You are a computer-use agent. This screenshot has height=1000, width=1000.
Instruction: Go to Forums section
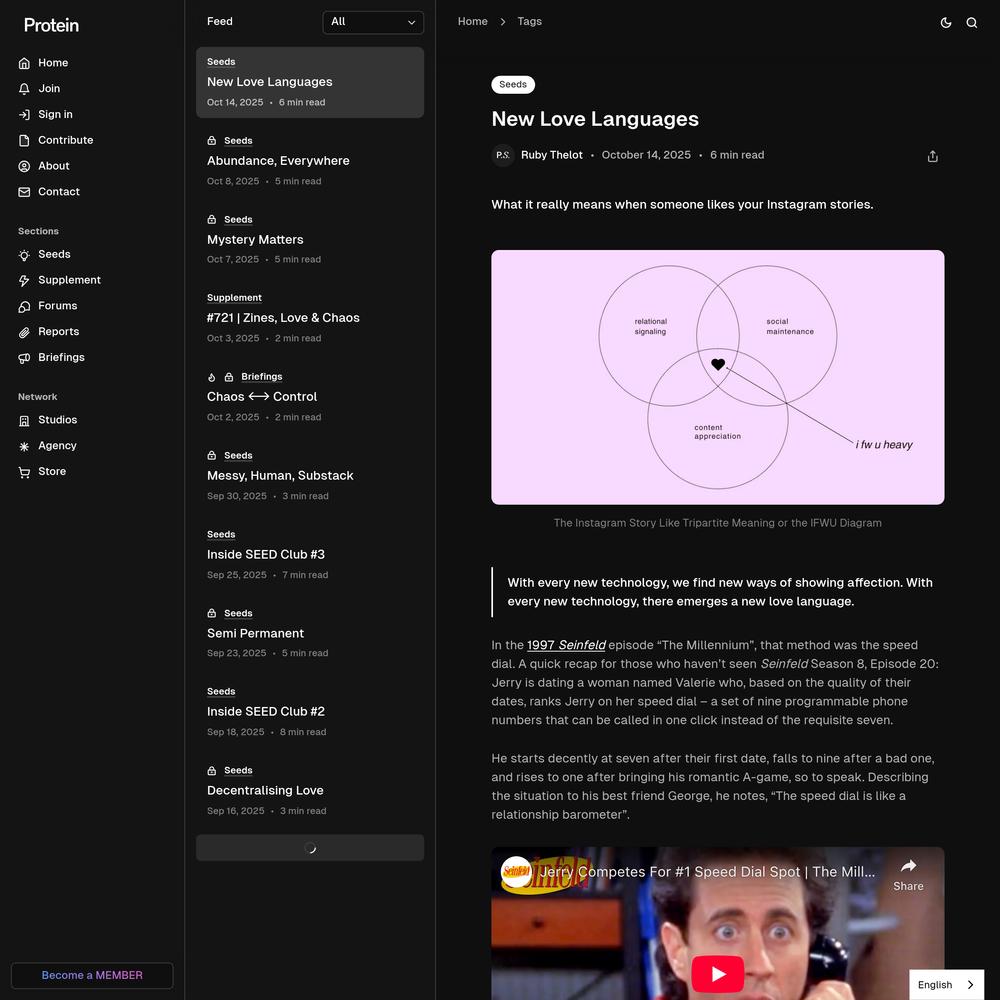tap(57, 306)
